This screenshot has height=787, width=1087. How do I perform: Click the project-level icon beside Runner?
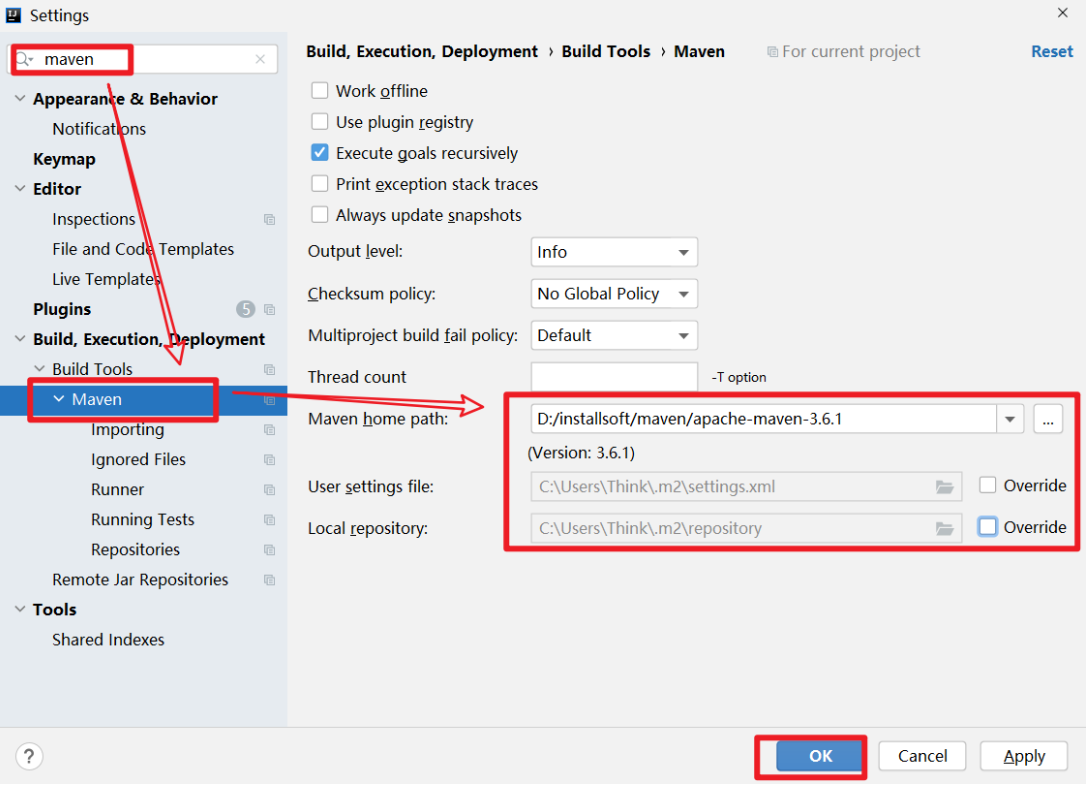coord(269,490)
